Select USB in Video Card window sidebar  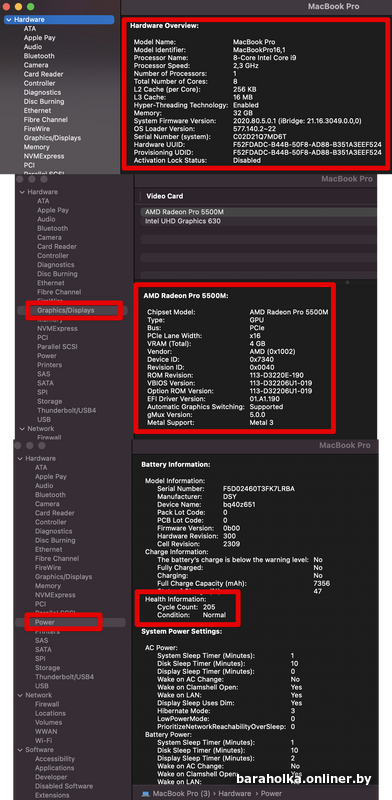click(x=44, y=420)
